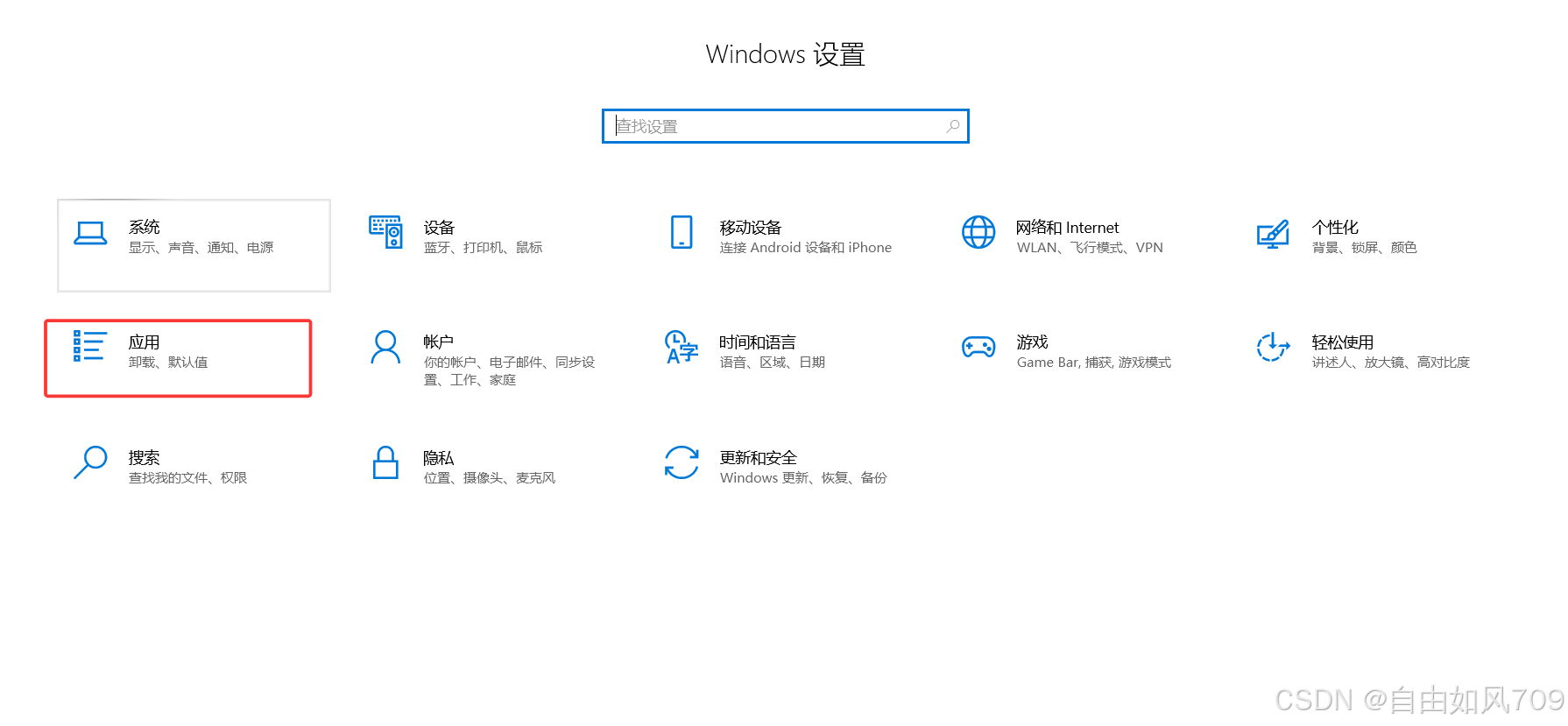1568x726 pixels.
Task: Click the 系统 laptop icon
Action: (x=90, y=233)
